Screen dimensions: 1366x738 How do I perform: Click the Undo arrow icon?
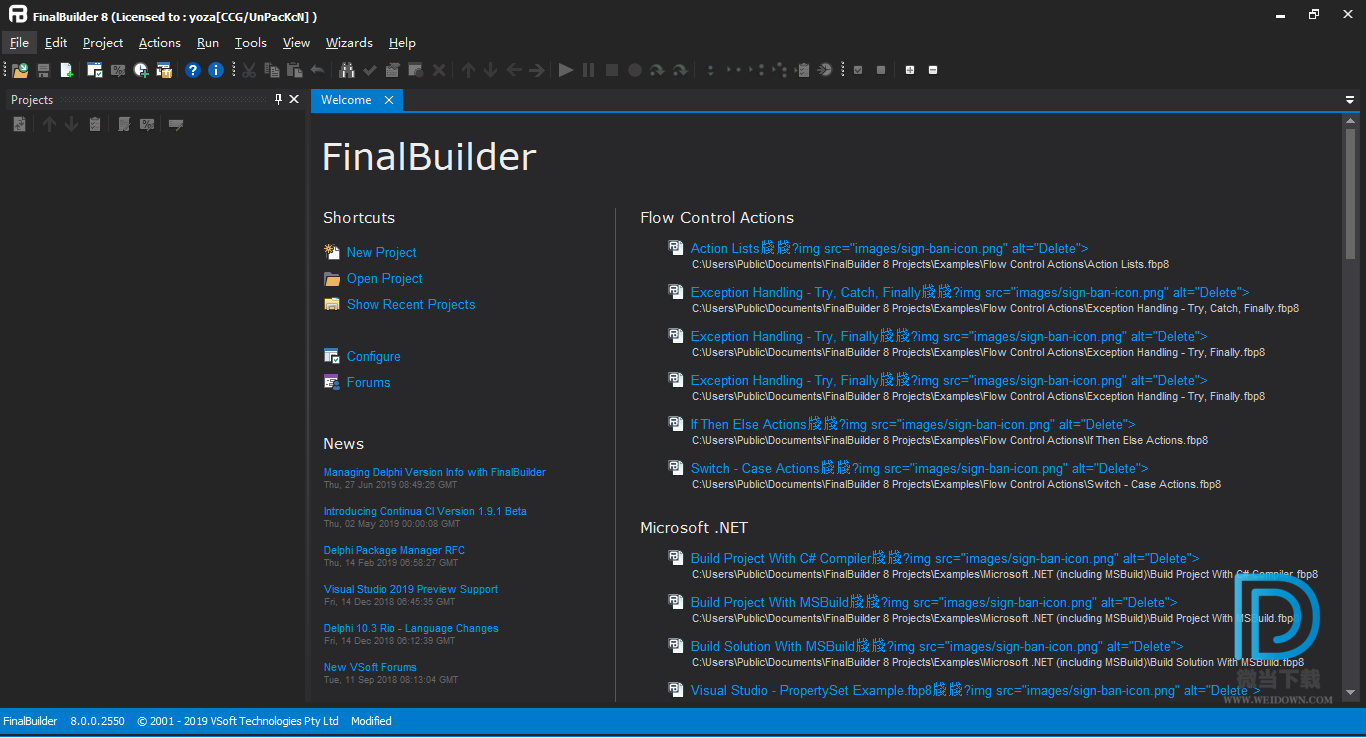pos(317,70)
